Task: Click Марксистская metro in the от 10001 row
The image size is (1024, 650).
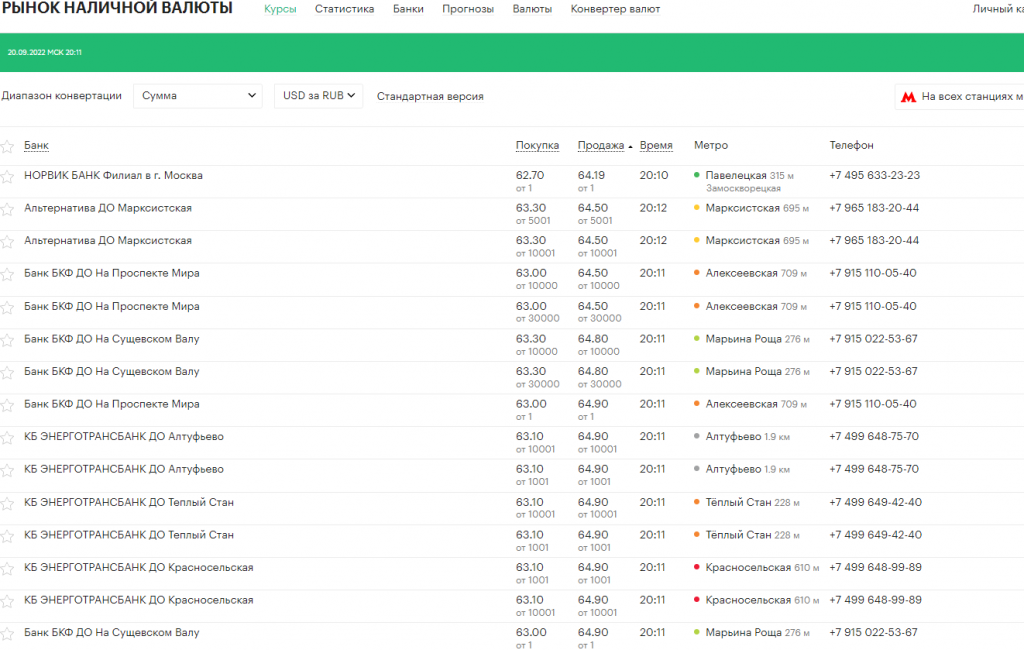Action: (743, 240)
